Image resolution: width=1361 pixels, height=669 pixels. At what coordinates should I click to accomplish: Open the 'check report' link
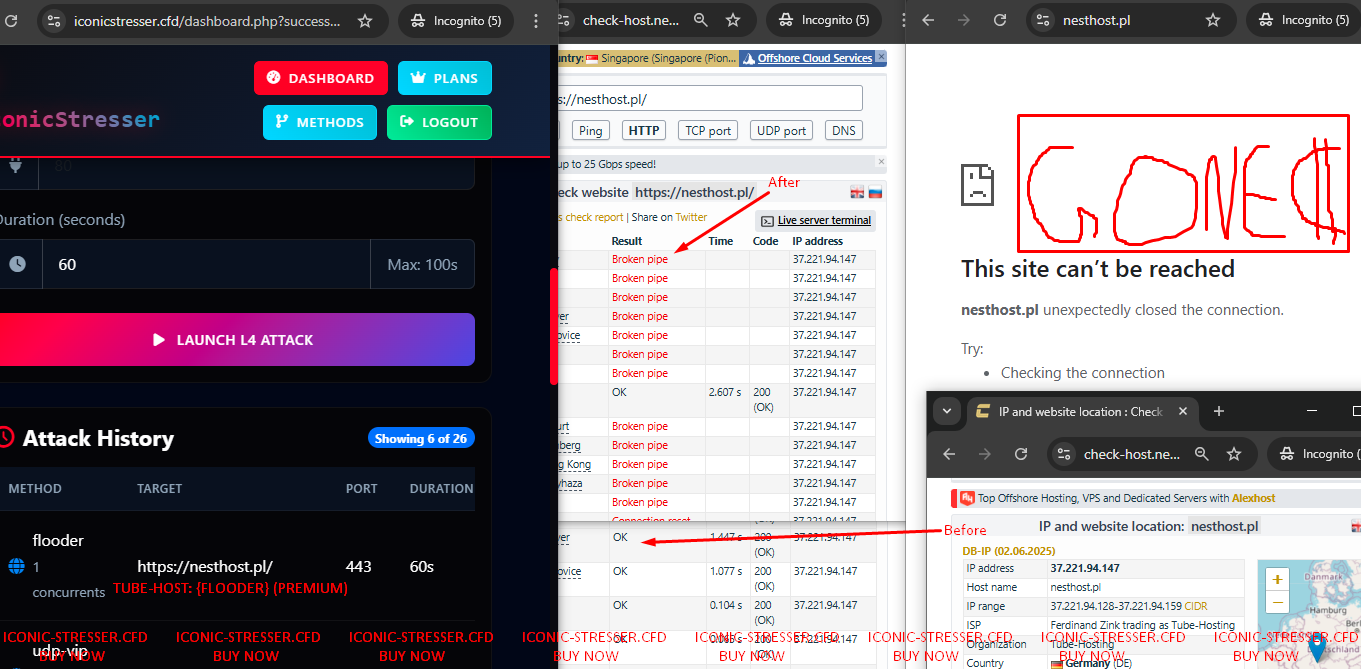click(x=594, y=217)
